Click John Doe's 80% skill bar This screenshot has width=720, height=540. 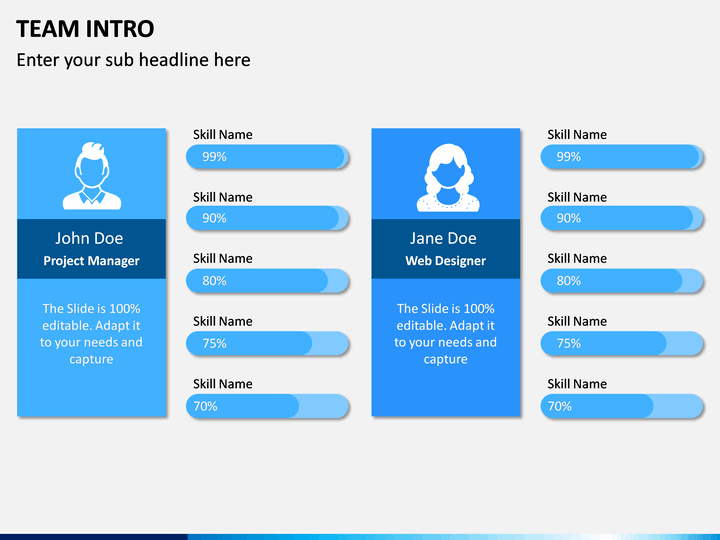[267, 281]
